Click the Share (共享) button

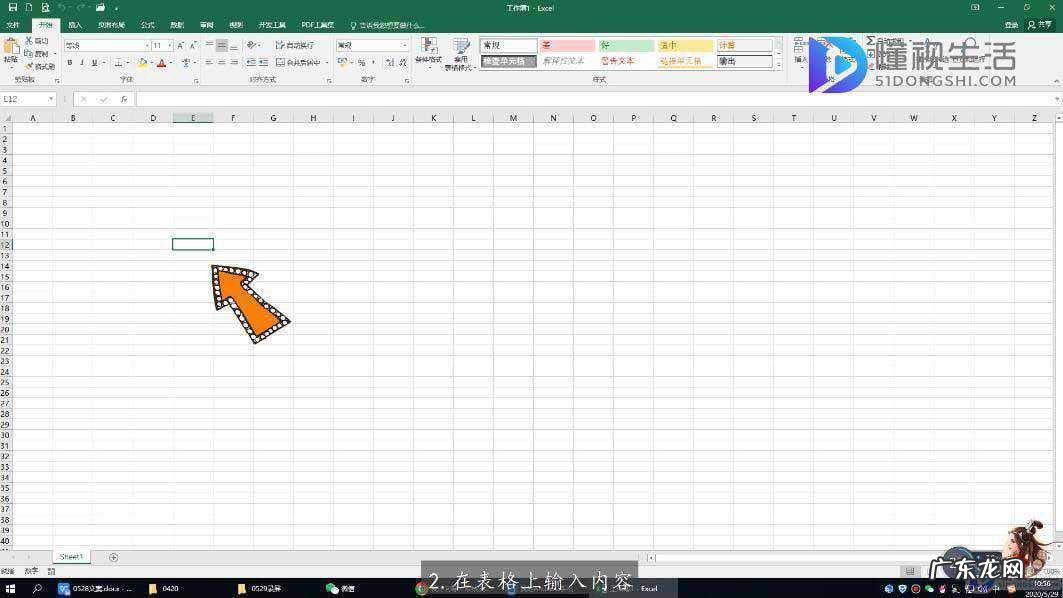1044,25
